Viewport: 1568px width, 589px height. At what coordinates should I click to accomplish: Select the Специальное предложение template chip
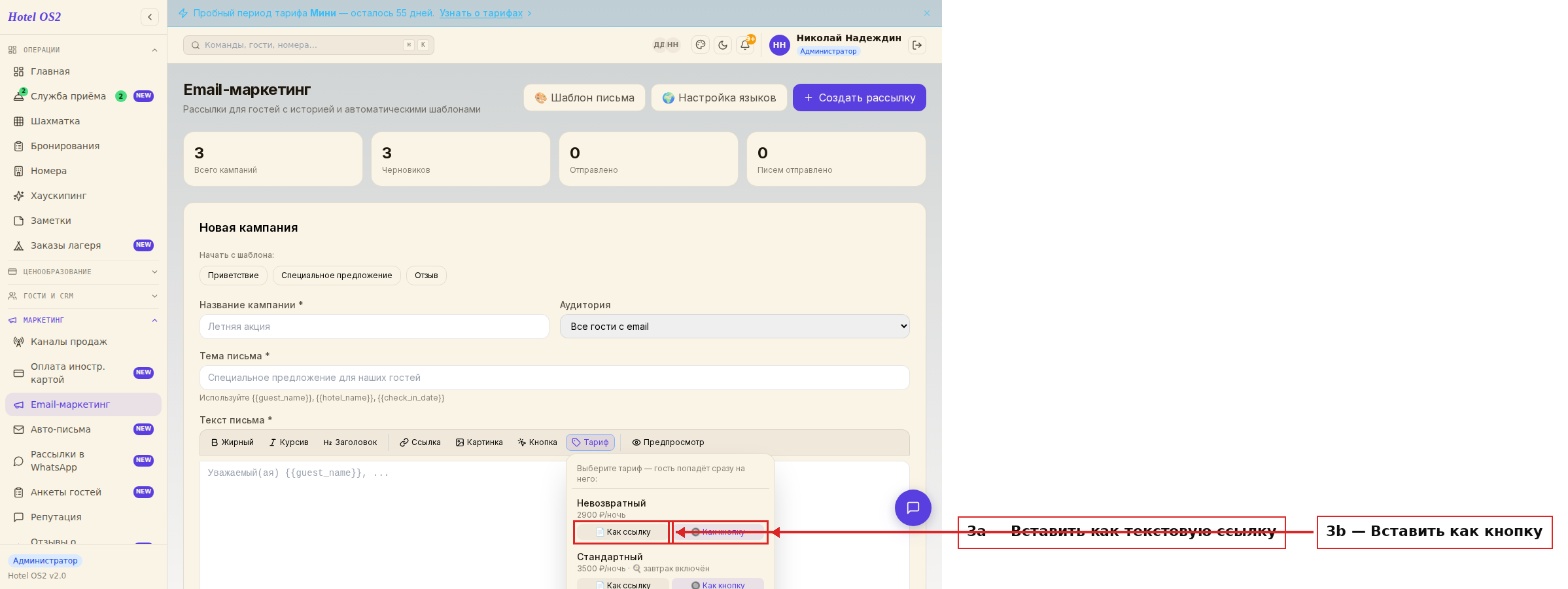pyautogui.click(x=337, y=276)
